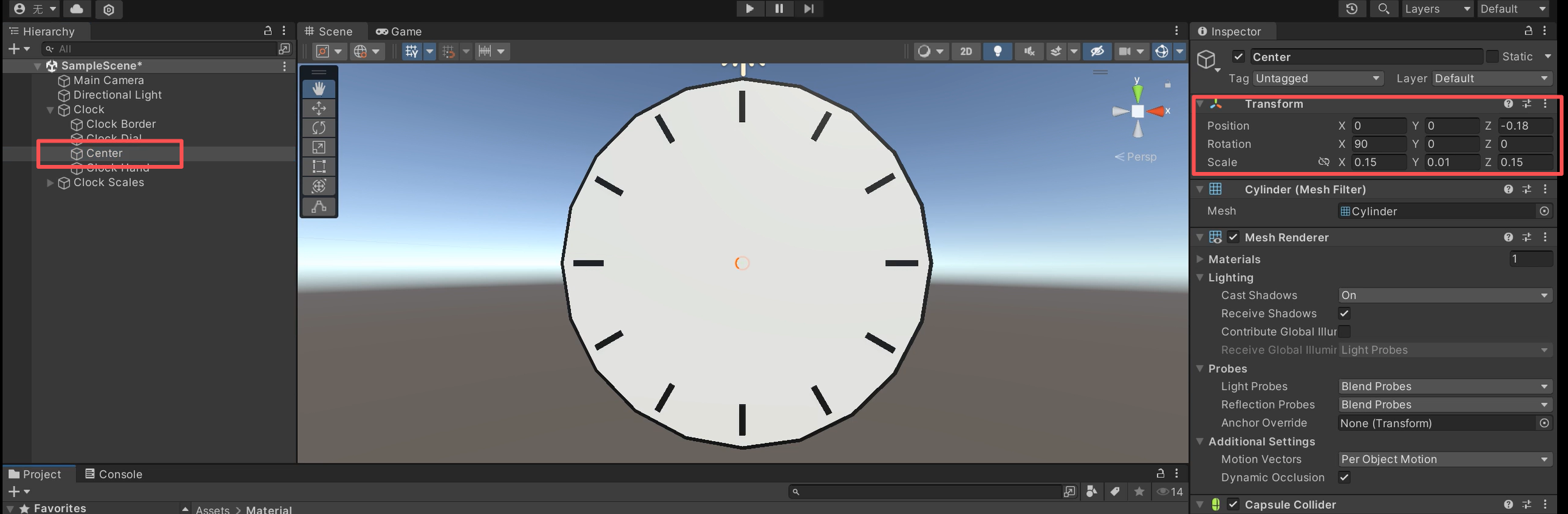Select Clock Border in hierarchy
1568x514 pixels.
(121, 124)
